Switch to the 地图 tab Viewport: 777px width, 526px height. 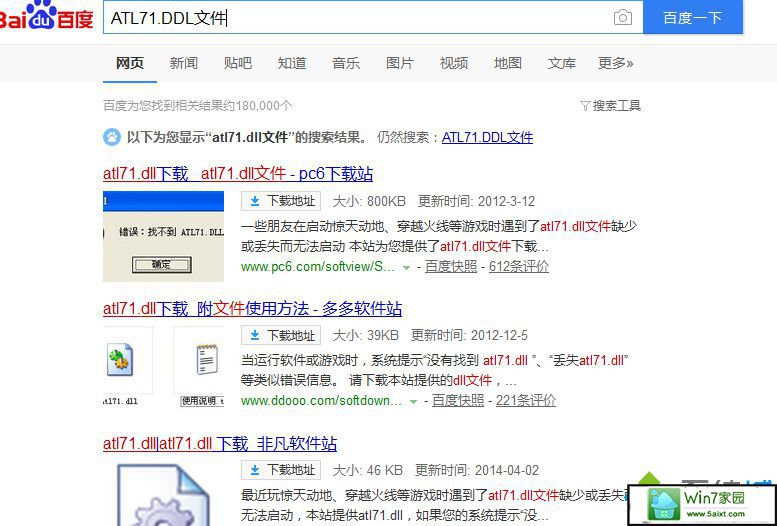(508, 63)
